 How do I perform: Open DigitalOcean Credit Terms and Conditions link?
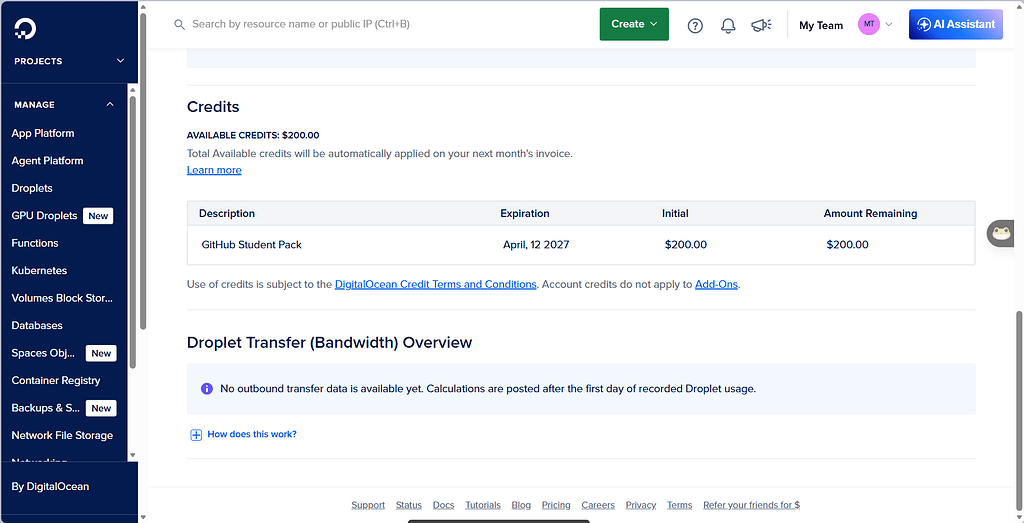point(436,285)
